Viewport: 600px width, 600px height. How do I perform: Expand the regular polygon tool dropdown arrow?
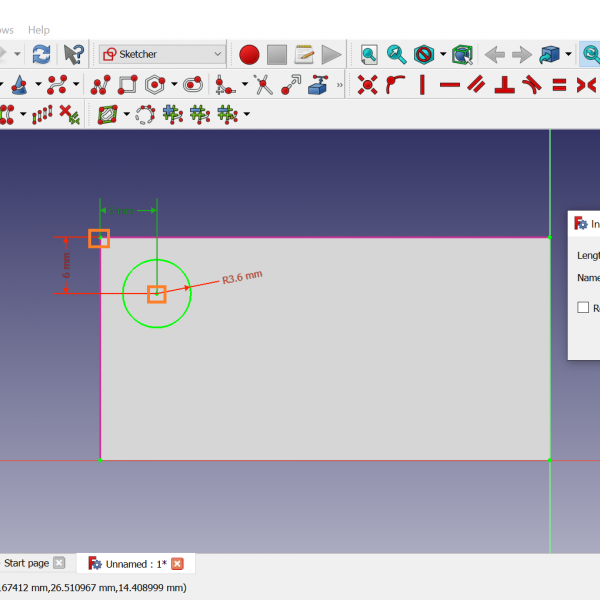(174, 85)
